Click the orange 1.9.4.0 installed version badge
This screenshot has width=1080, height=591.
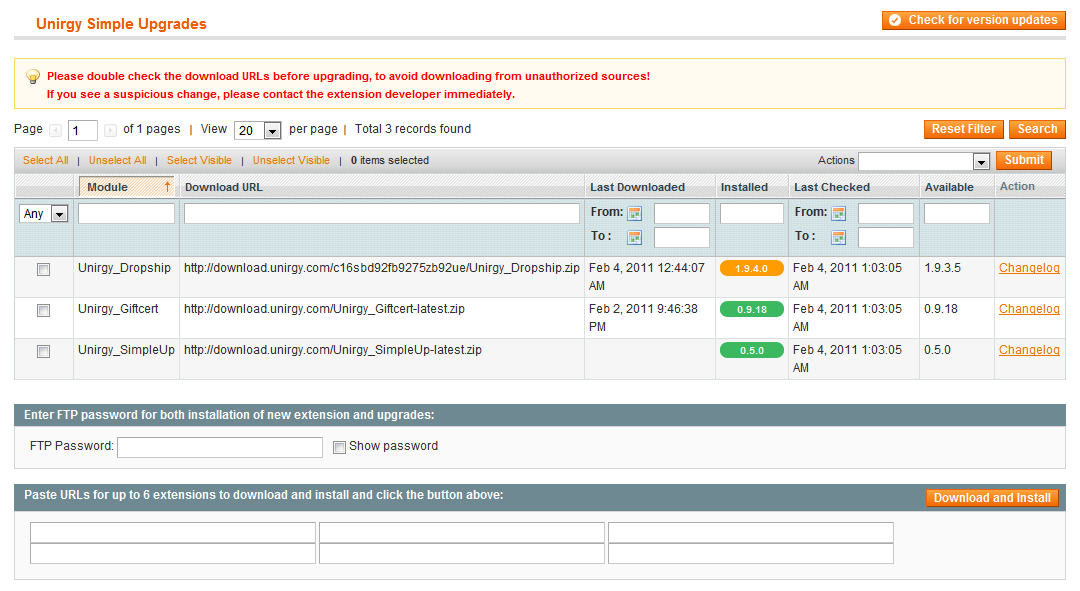tap(751, 269)
